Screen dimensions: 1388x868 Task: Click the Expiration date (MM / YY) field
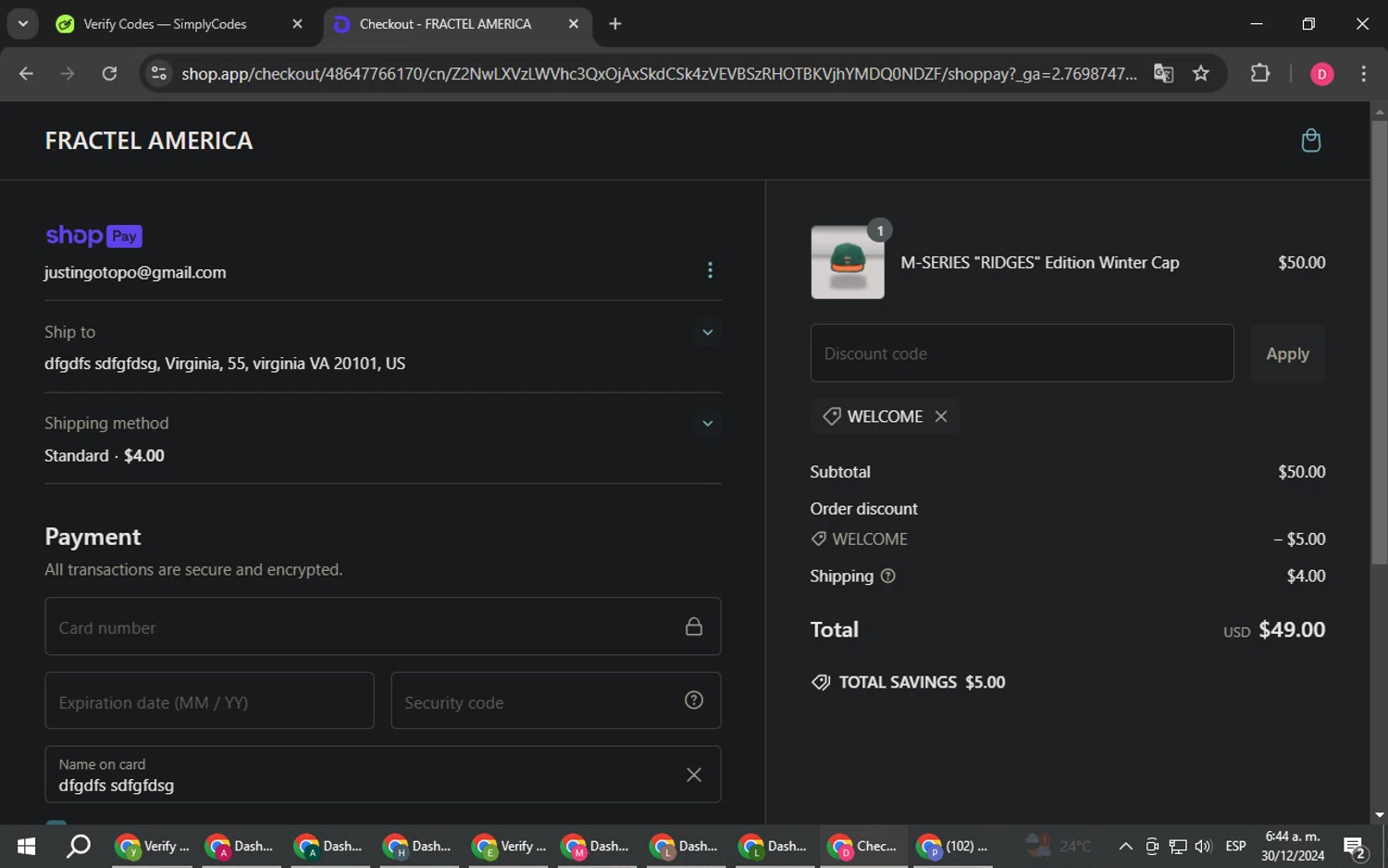pos(209,701)
